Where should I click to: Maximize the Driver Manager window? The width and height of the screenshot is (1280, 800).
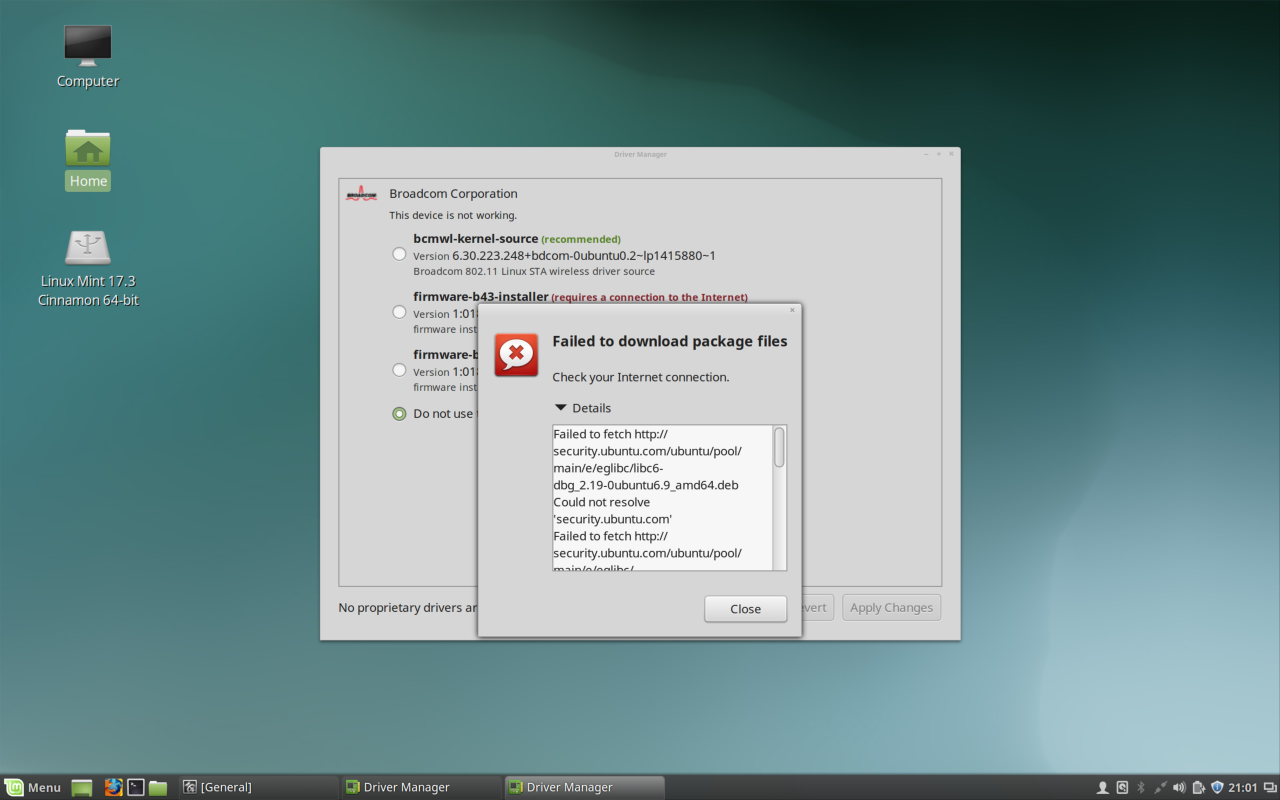click(939, 154)
